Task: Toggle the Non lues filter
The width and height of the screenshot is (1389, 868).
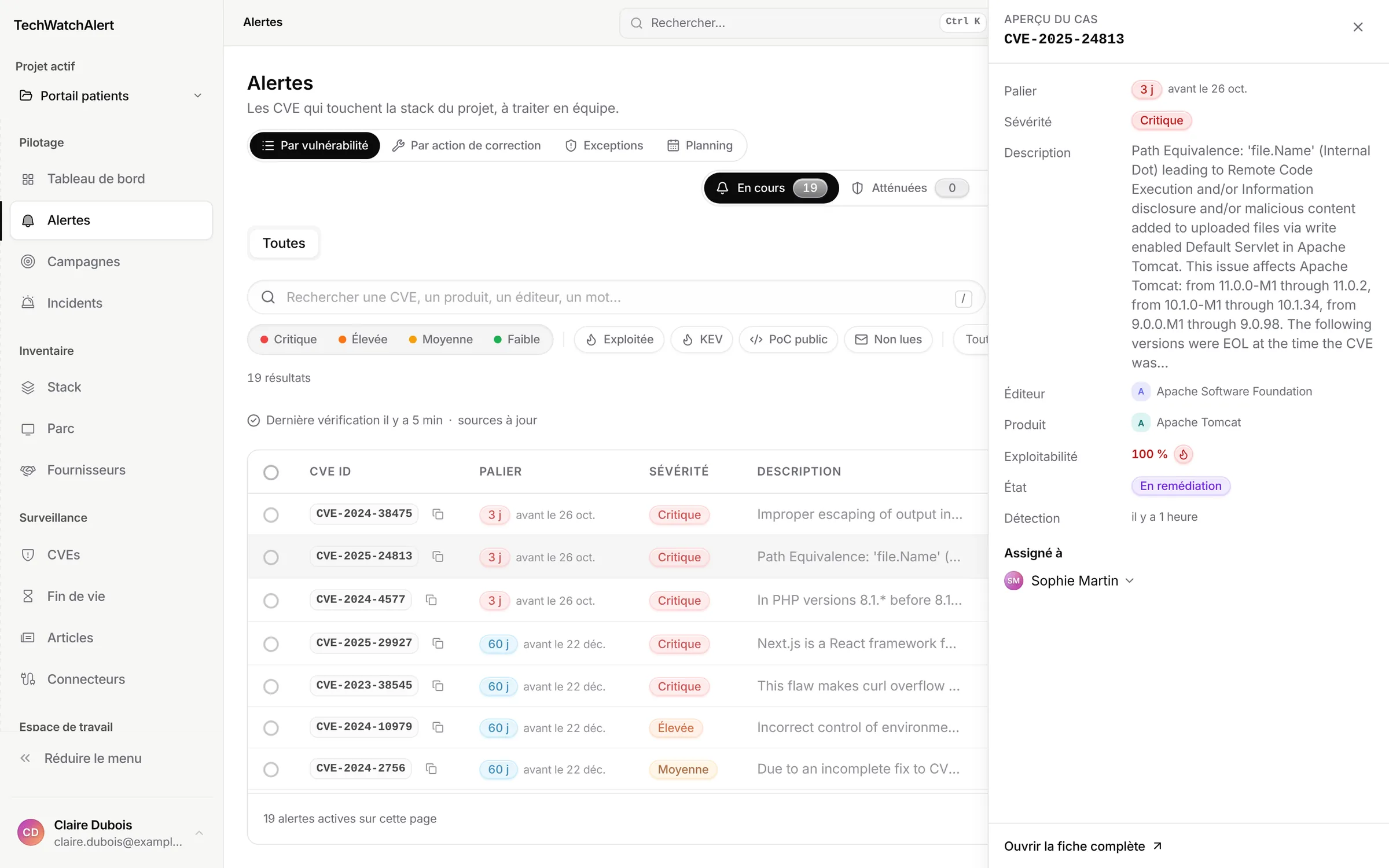Action: tap(888, 339)
